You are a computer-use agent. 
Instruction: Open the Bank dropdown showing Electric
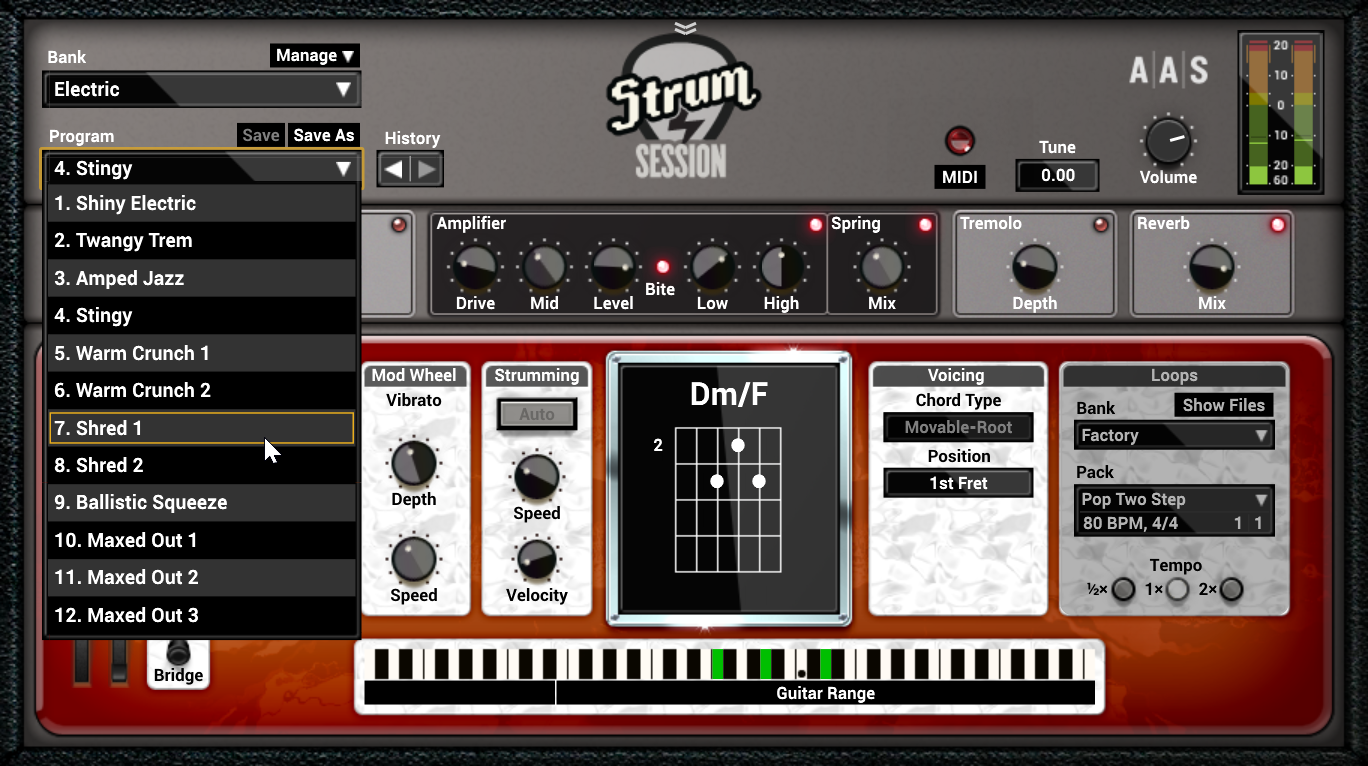202,89
